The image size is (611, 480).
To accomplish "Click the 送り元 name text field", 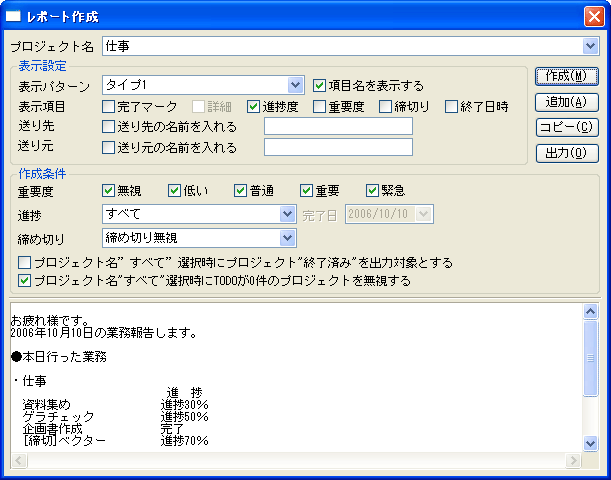I will tap(338, 147).
